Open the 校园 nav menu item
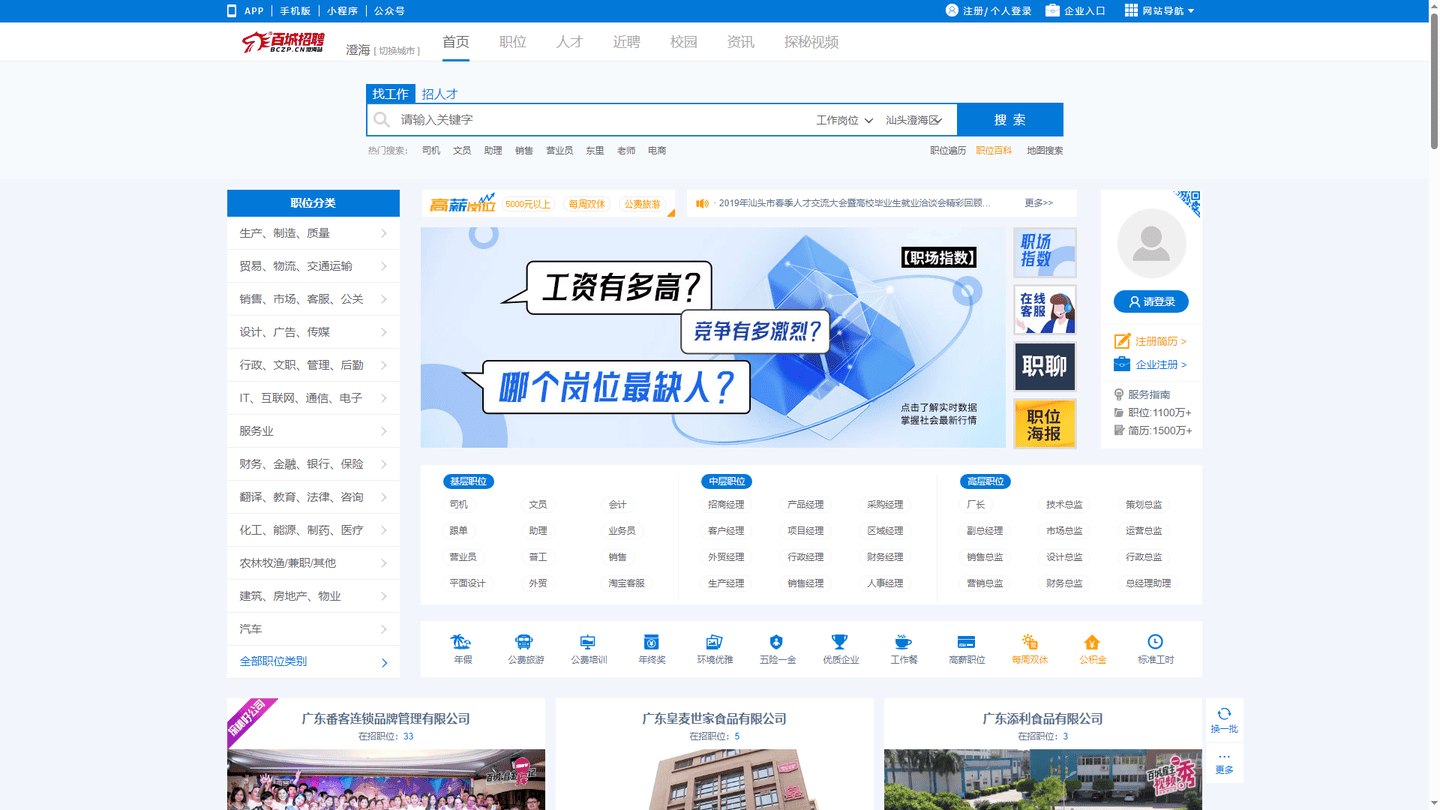This screenshot has height=810, width=1440. coord(684,42)
